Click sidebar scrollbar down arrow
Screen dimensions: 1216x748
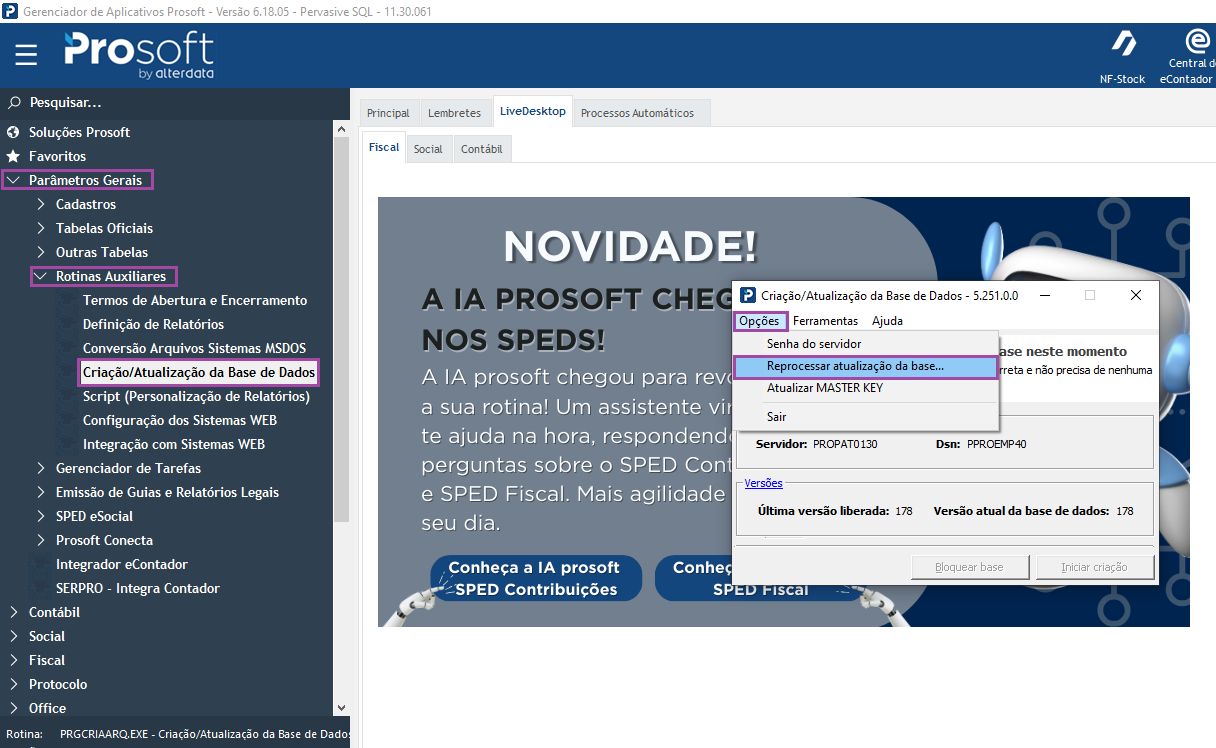coord(341,708)
